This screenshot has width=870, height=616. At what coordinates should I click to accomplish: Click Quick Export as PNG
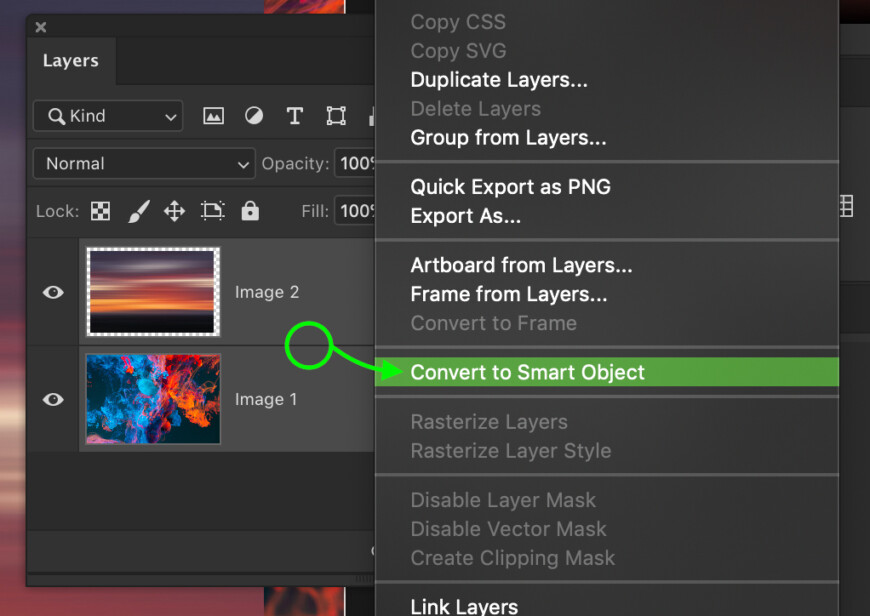pos(511,187)
